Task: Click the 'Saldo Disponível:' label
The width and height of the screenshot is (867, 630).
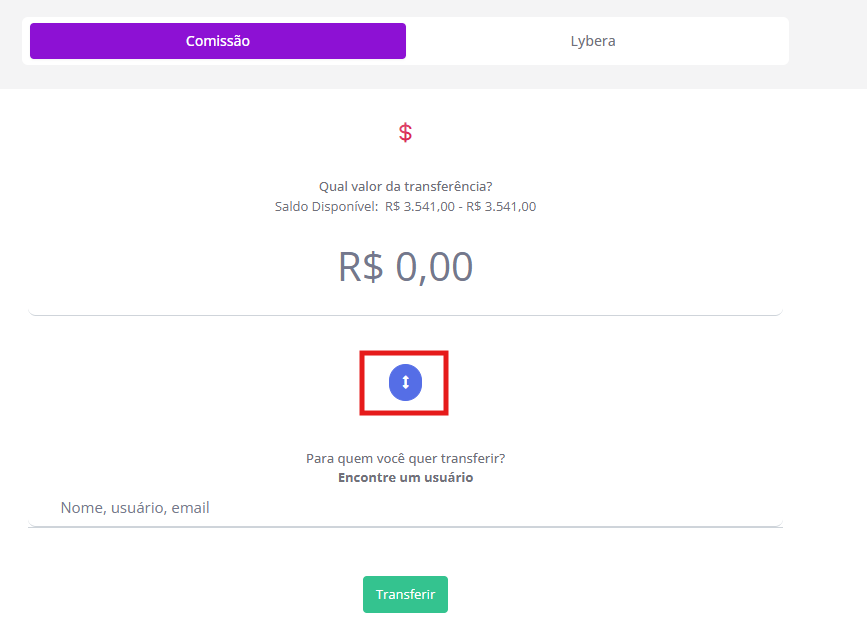Action: pyautogui.click(x=326, y=207)
